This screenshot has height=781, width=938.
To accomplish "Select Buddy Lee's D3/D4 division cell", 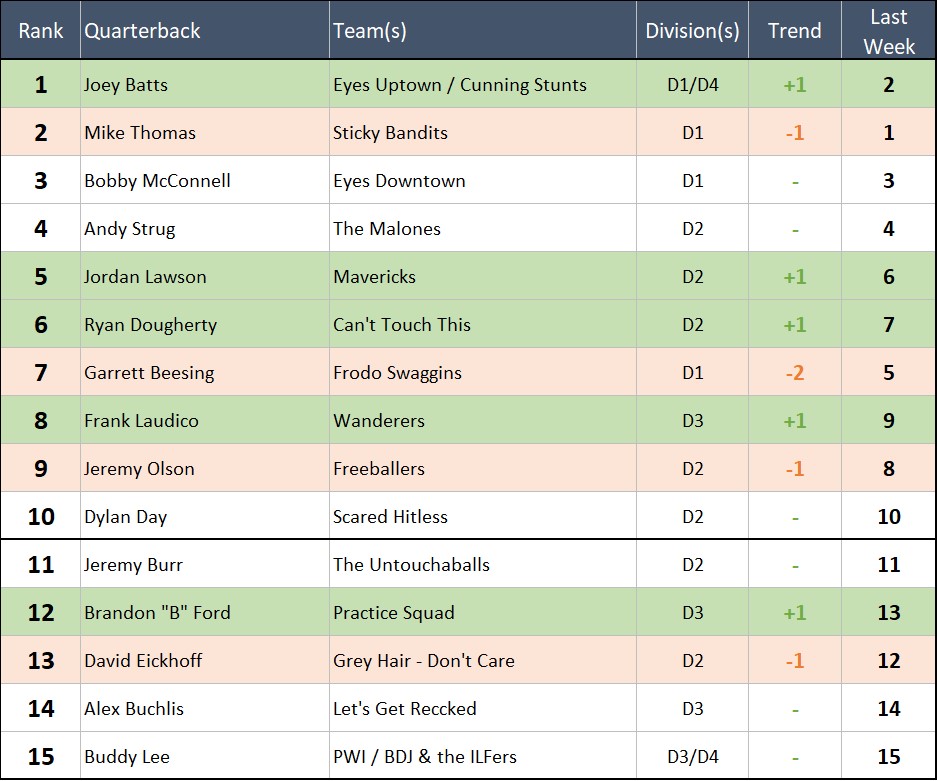I will [692, 757].
